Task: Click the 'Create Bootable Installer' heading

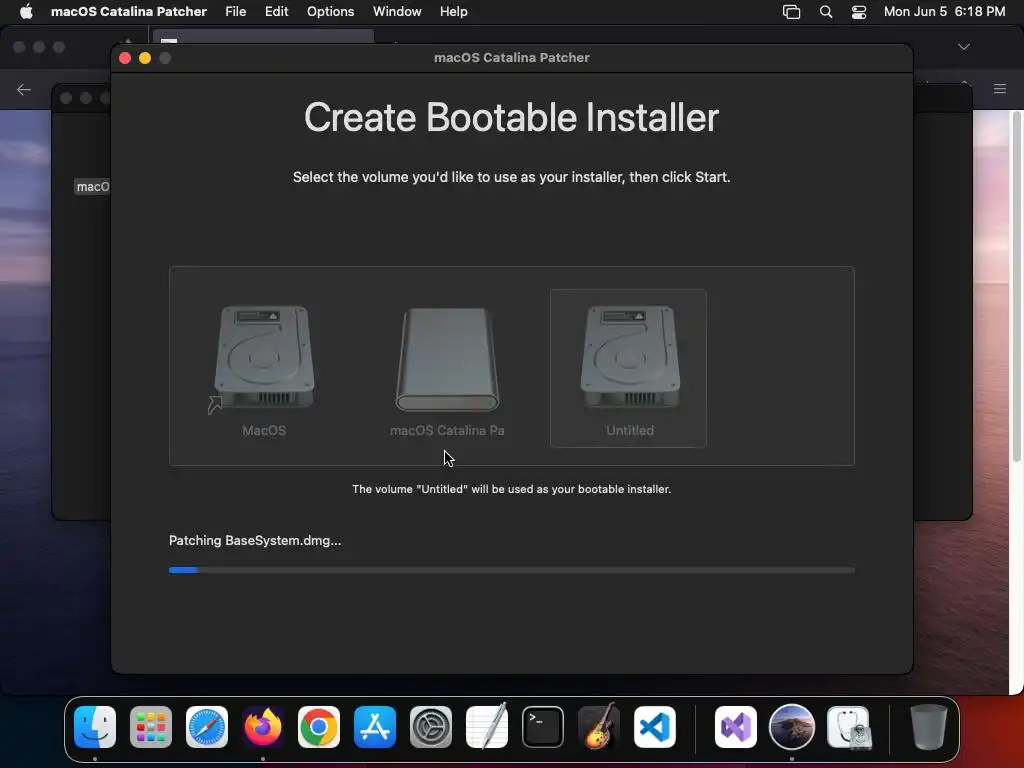Action: pyautogui.click(x=511, y=118)
